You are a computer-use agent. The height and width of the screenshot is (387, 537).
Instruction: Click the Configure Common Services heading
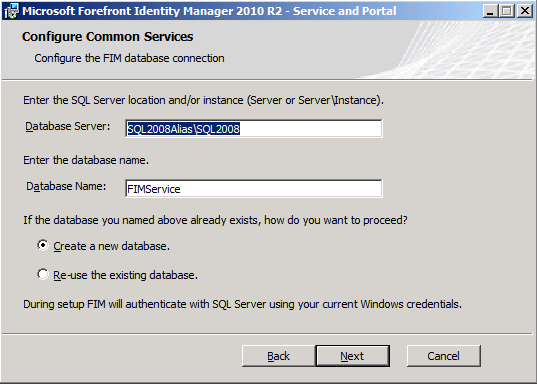[x=108, y=37]
